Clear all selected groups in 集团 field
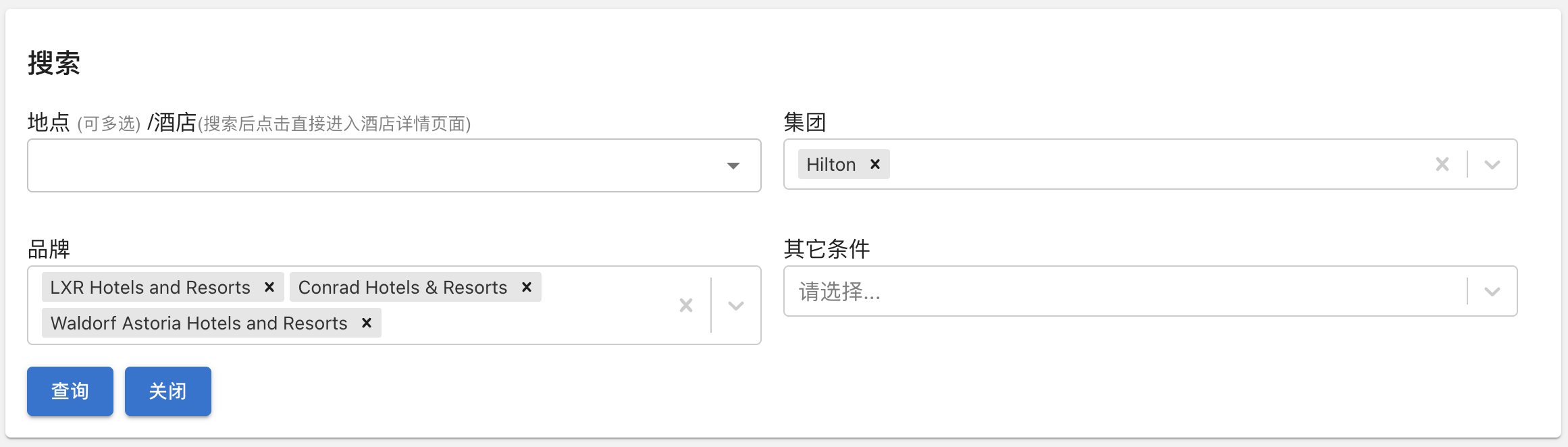This screenshot has width=1568, height=447. [x=1442, y=164]
